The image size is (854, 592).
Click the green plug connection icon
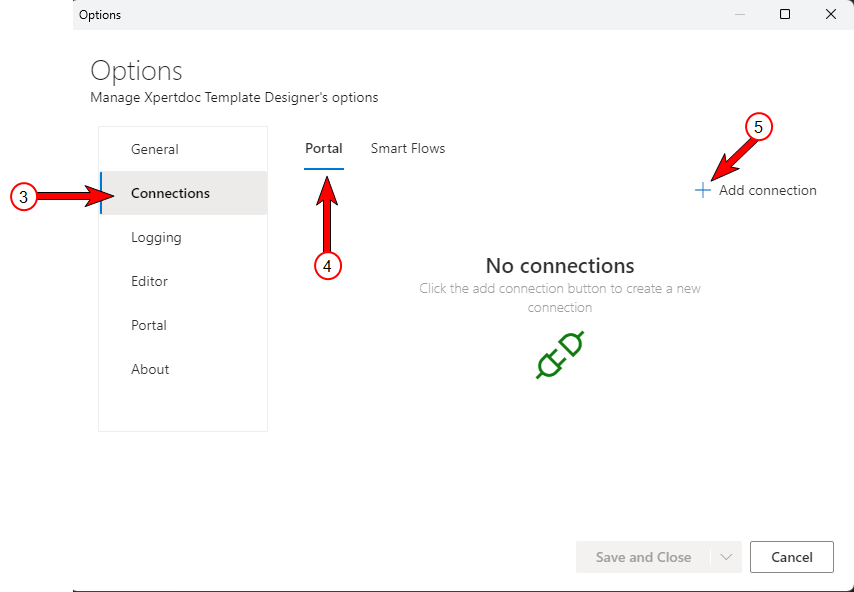click(560, 355)
